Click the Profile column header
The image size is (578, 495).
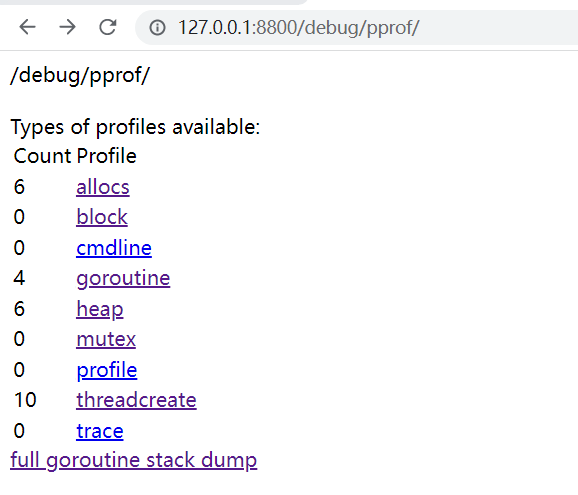pyautogui.click(x=107, y=156)
